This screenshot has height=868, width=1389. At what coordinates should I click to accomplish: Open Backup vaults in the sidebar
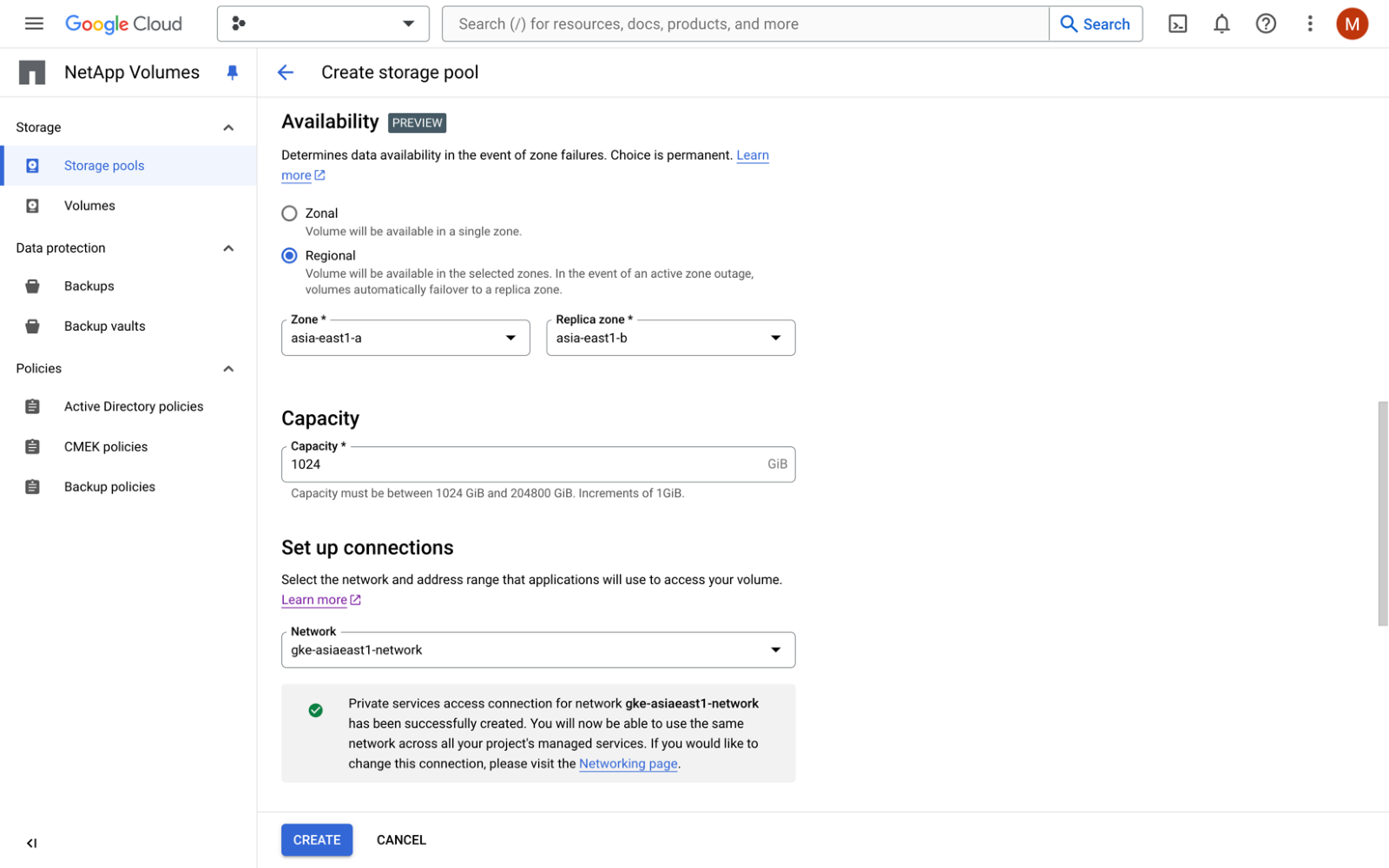click(104, 326)
